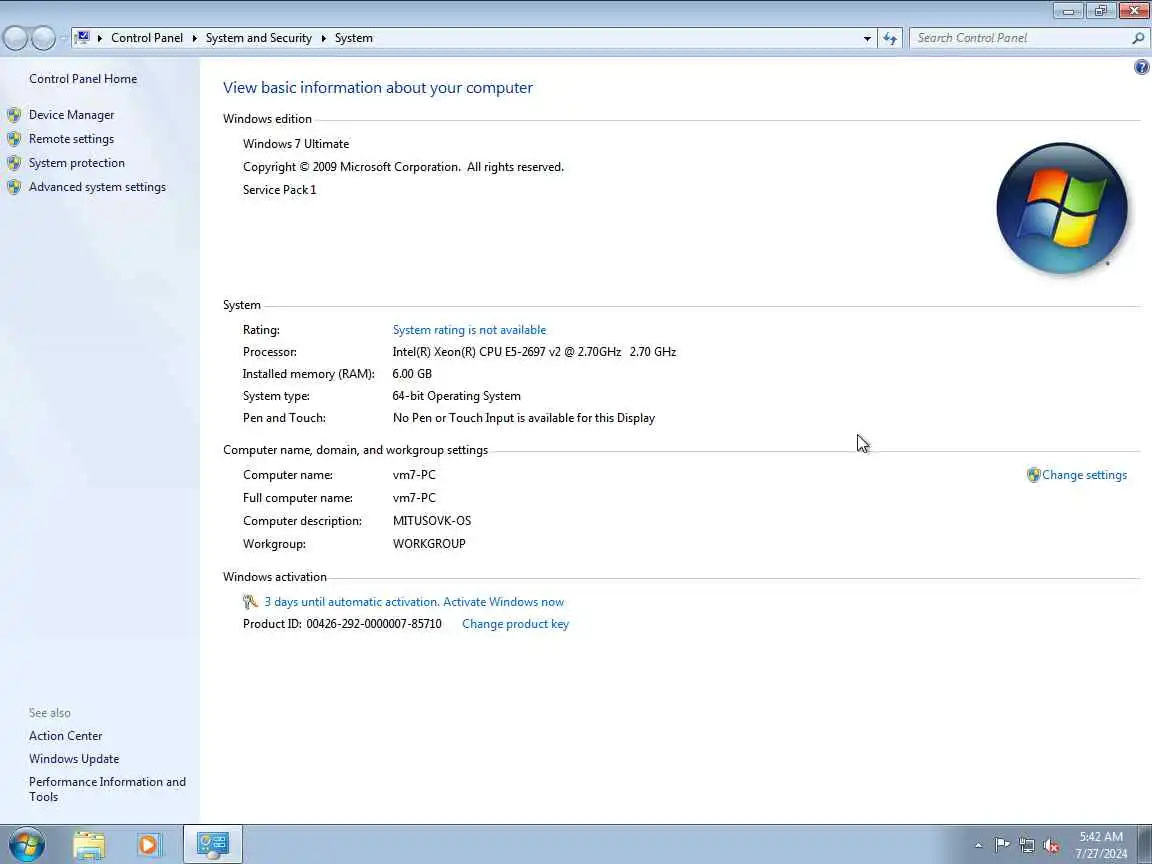Image resolution: width=1152 pixels, height=864 pixels.
Task: Click the 6.00 GB installed memory value
Action: 412,374
